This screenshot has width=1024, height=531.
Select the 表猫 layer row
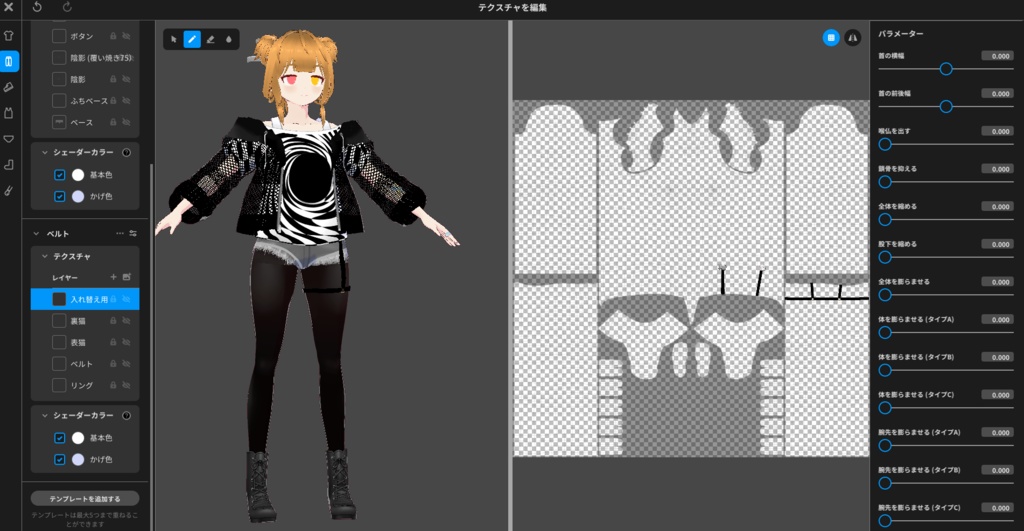tap(85, 342)
